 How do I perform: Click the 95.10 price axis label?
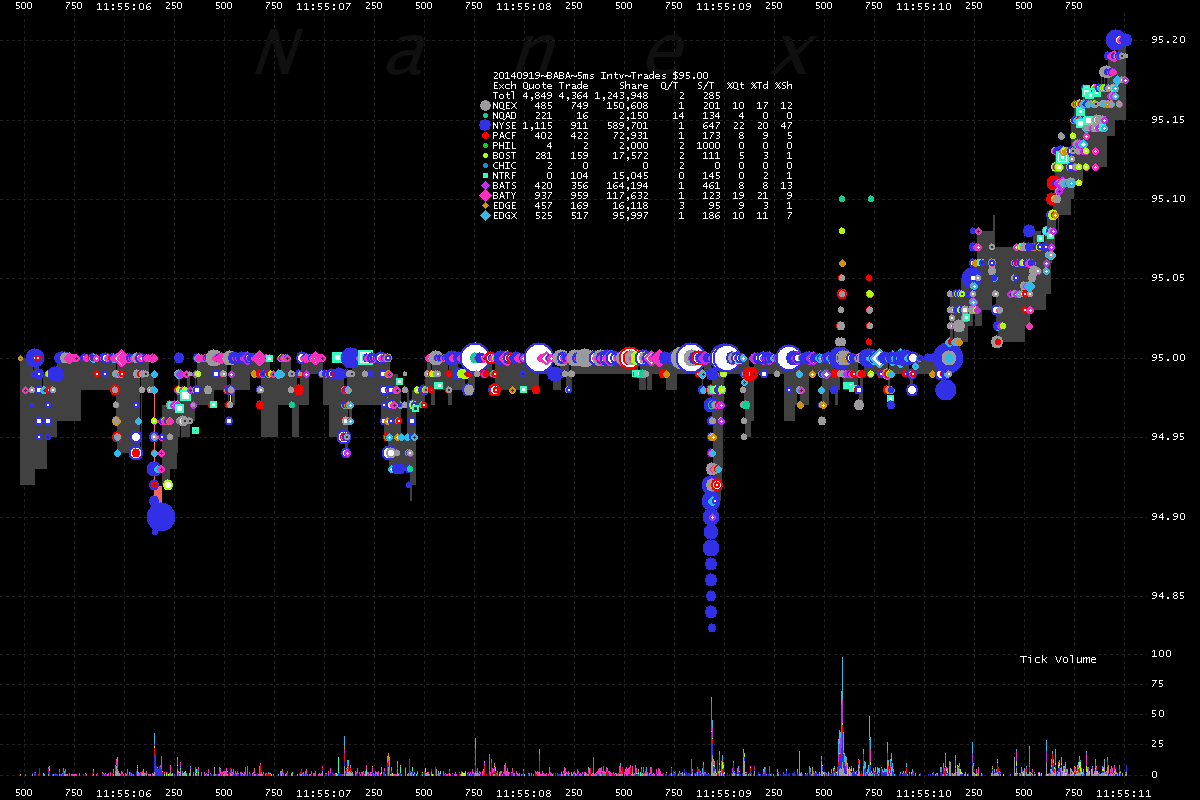pos(1170,199)
